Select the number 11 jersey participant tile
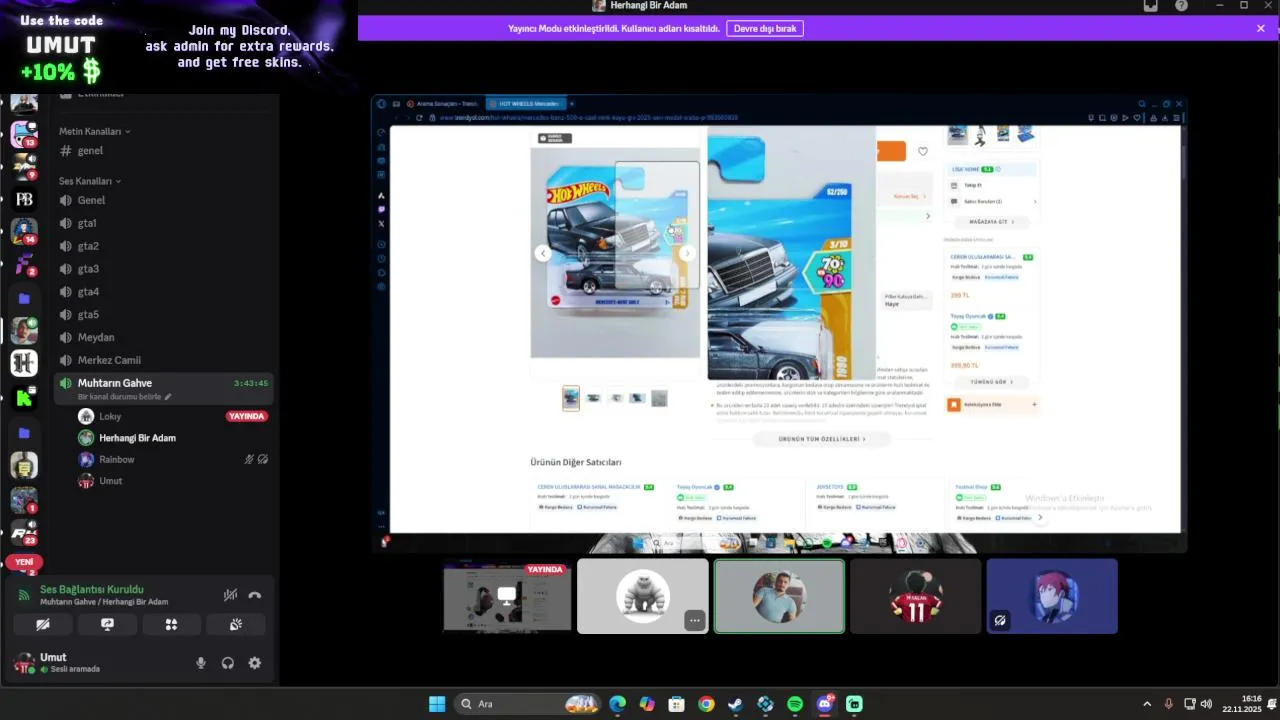 pos(916,596)
